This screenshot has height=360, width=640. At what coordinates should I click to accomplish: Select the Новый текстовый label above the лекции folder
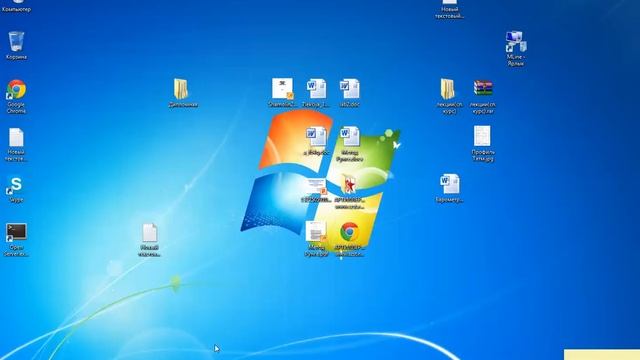coord(449,13)
